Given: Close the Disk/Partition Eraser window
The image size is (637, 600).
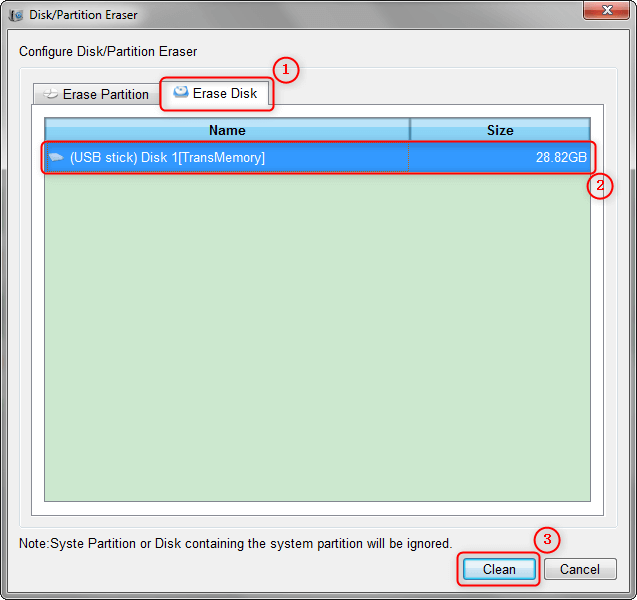Looking at the screenshot, I should tap(606, 10).
